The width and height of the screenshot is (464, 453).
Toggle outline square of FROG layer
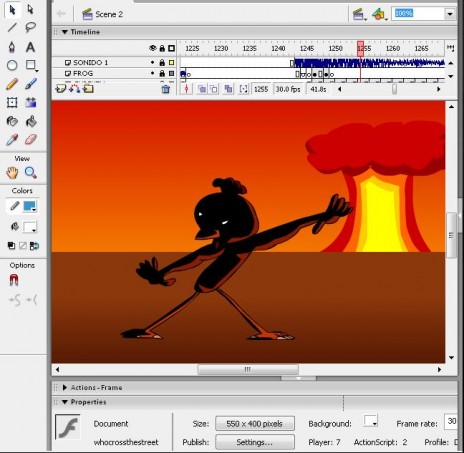171,73
